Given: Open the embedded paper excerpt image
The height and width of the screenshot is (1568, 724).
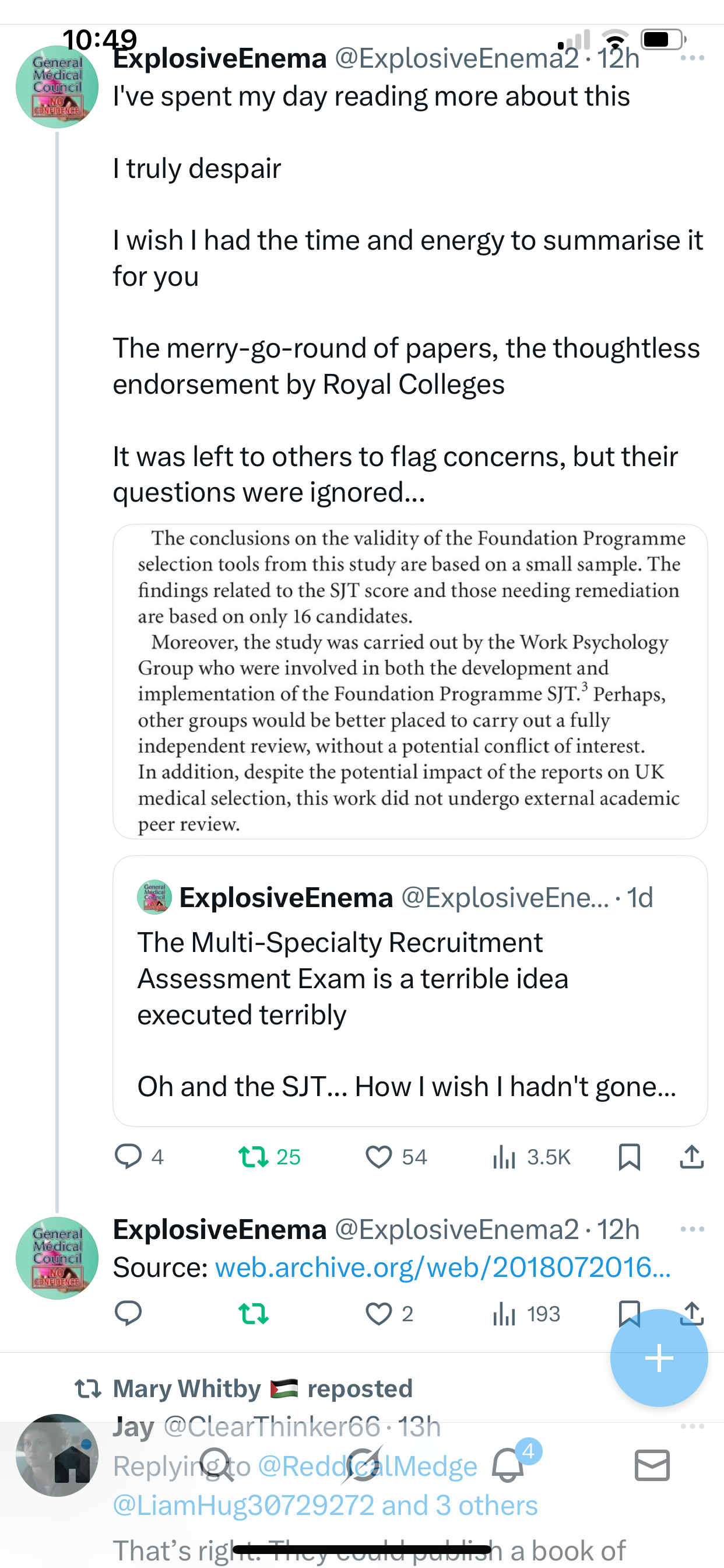Looking at the screenshot, I should point(409,681).
